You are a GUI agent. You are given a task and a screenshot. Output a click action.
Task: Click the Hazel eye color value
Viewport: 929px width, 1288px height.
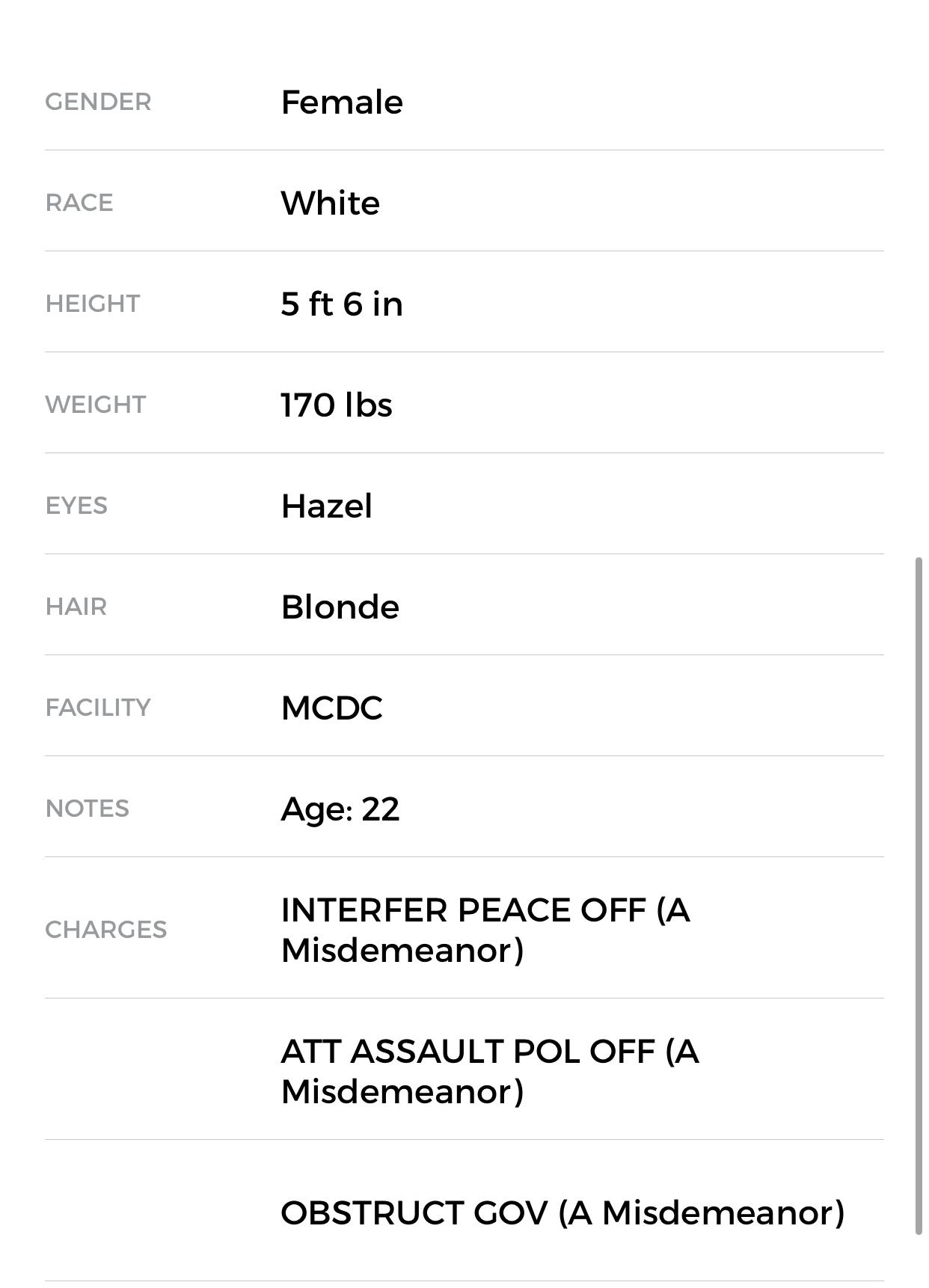(326, 506)
